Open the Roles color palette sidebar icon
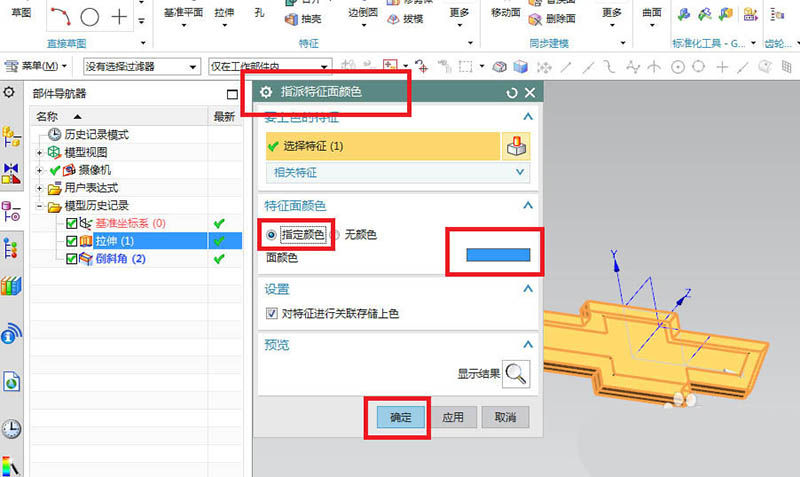 [x=11, y=466]
